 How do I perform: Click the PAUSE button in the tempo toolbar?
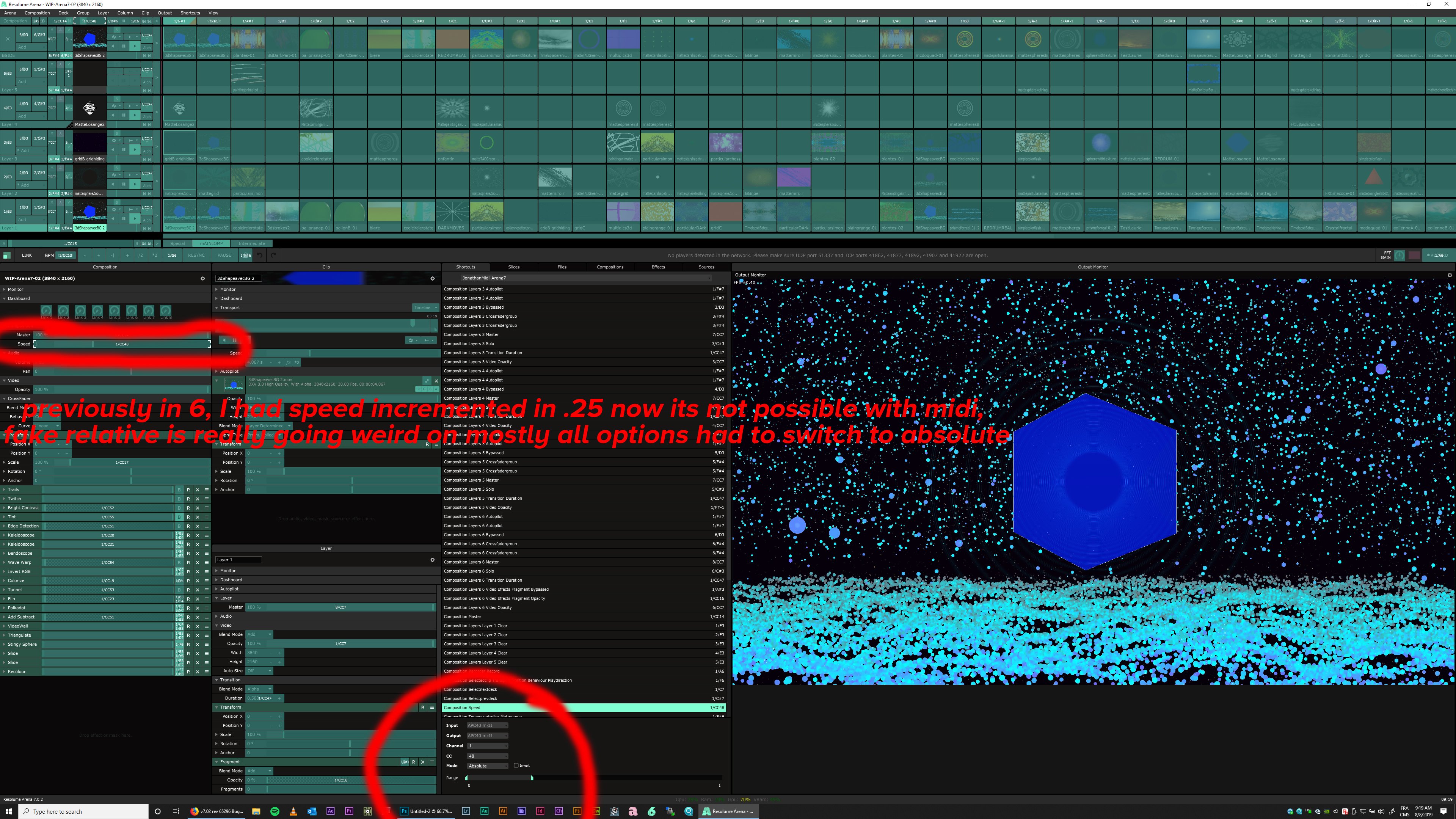click(224, 256)
